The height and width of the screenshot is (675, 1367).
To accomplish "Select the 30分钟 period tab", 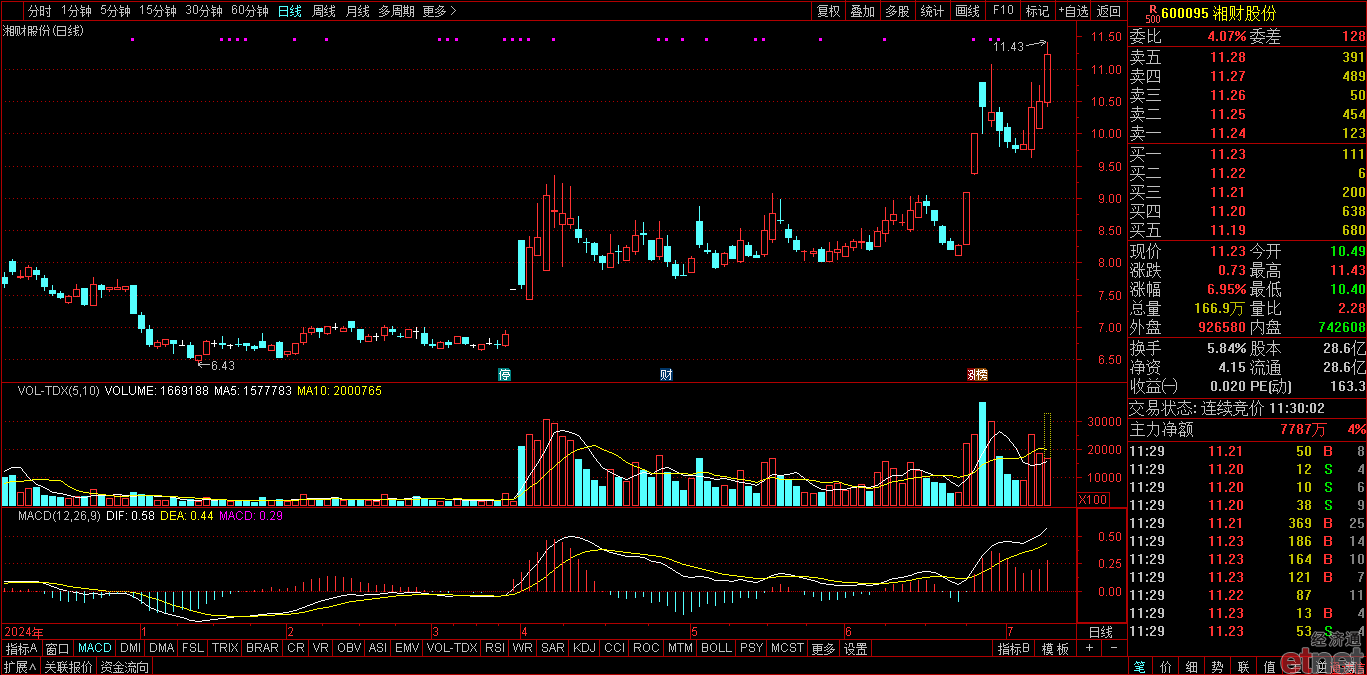I will [x=204, y=11].
